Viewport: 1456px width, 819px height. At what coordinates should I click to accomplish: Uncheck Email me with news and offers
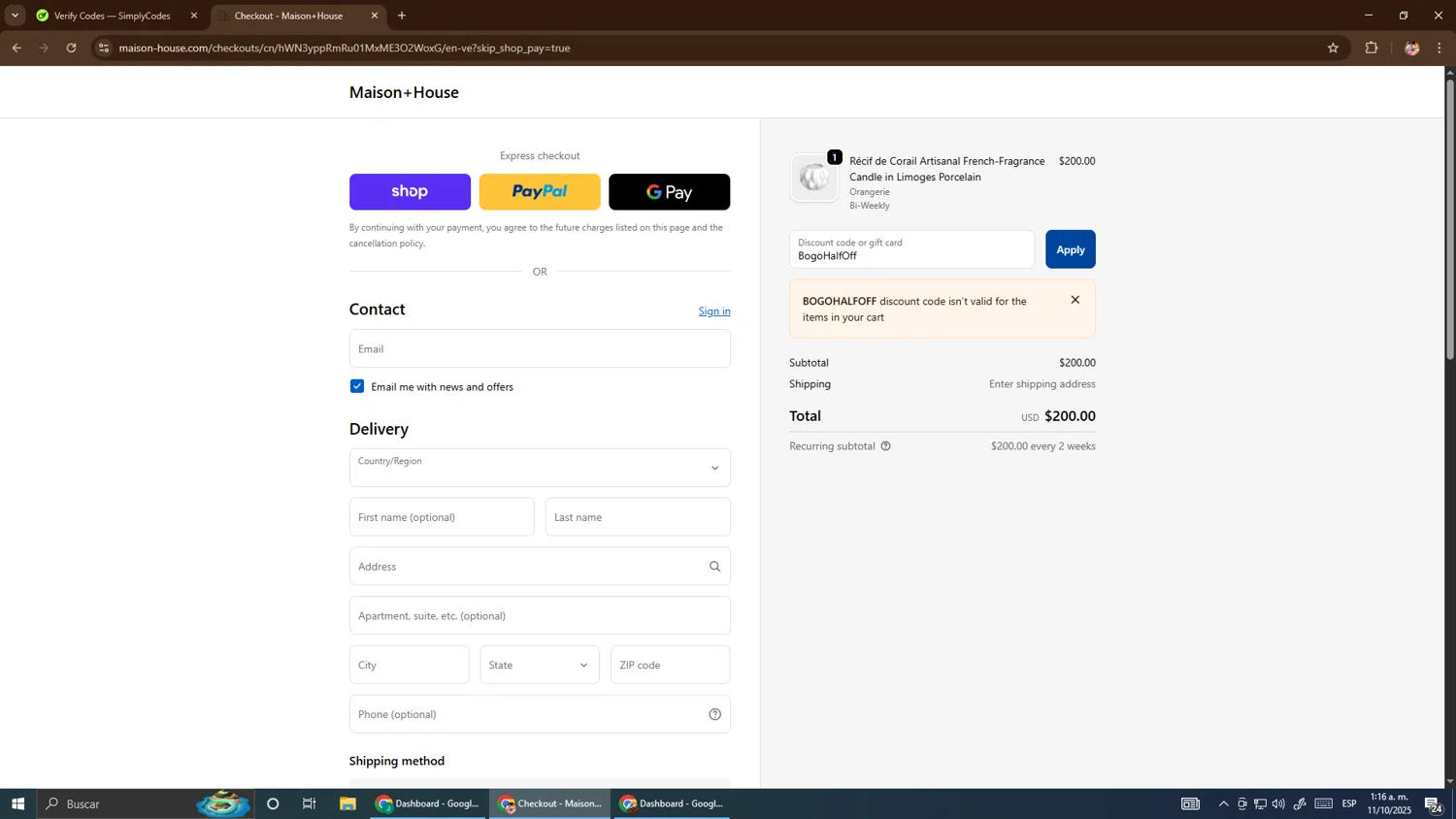[x=357, y=386]
